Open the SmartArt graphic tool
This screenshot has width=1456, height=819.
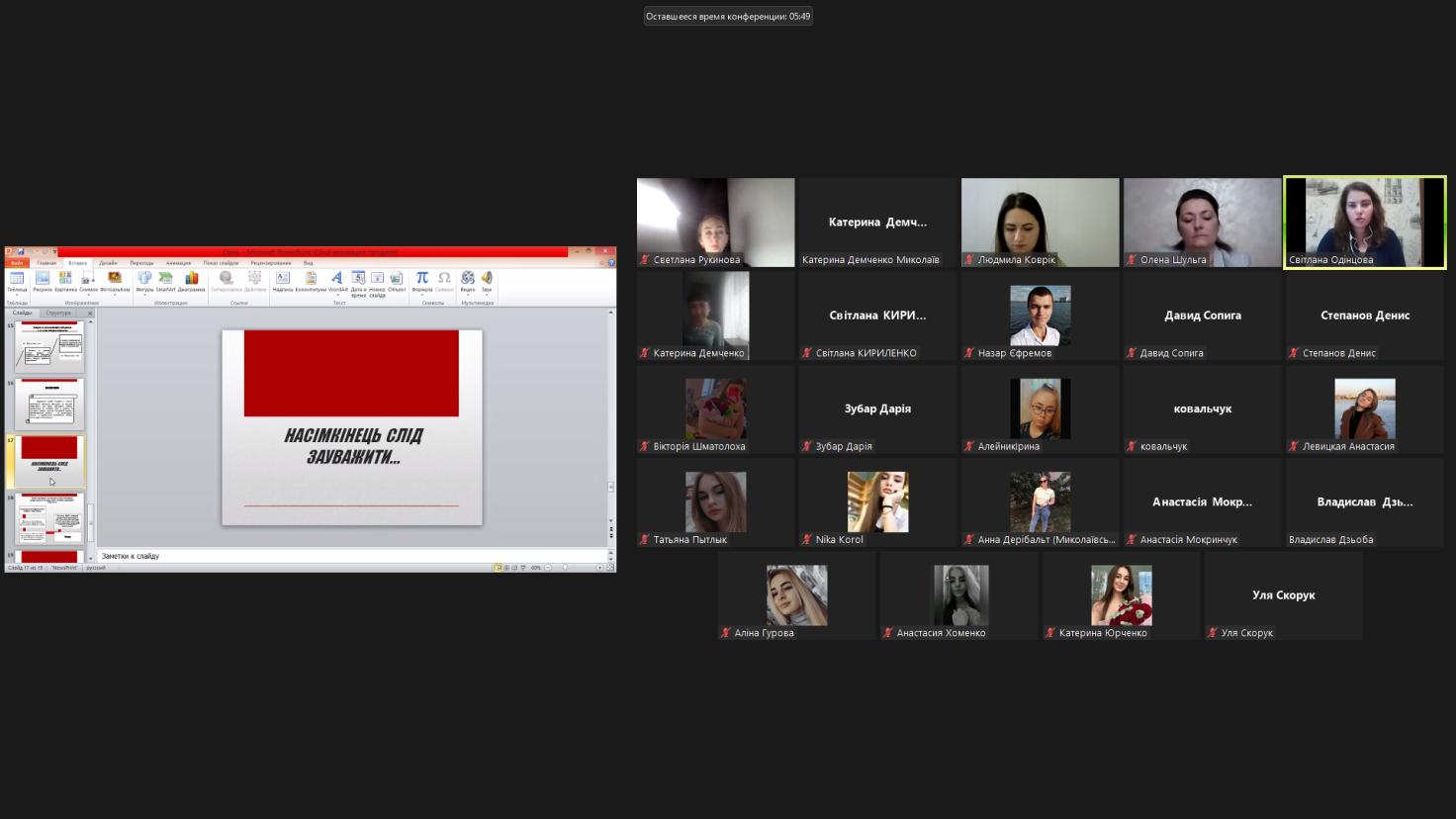point(165,281)
